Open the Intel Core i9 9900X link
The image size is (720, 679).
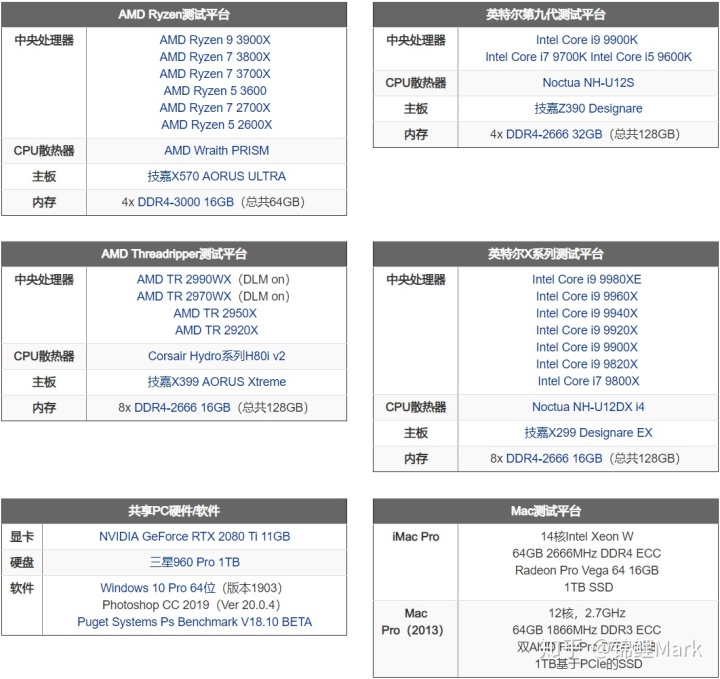tap(587, 348)
